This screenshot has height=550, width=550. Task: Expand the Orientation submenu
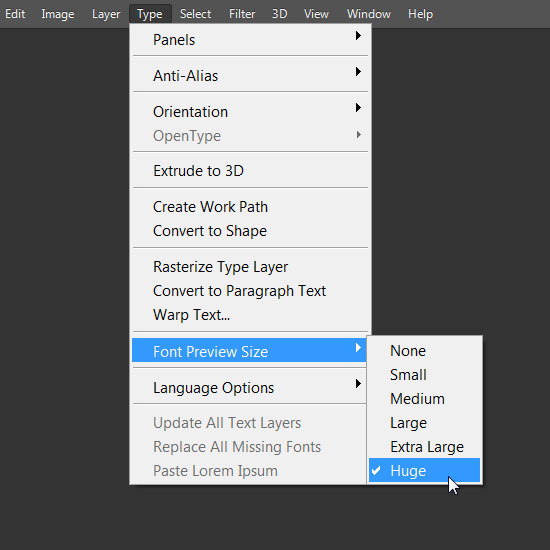pos(250,112)
